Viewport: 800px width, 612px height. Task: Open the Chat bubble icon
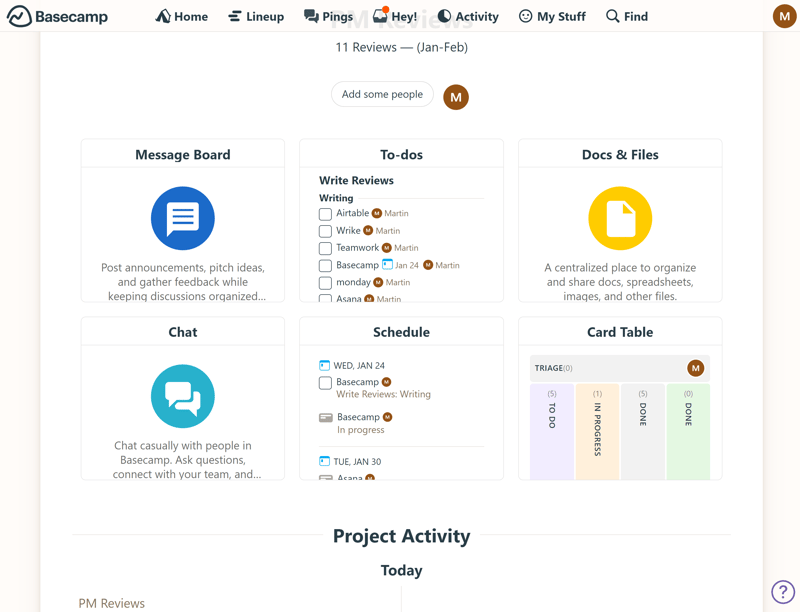(x=183, y=396)
